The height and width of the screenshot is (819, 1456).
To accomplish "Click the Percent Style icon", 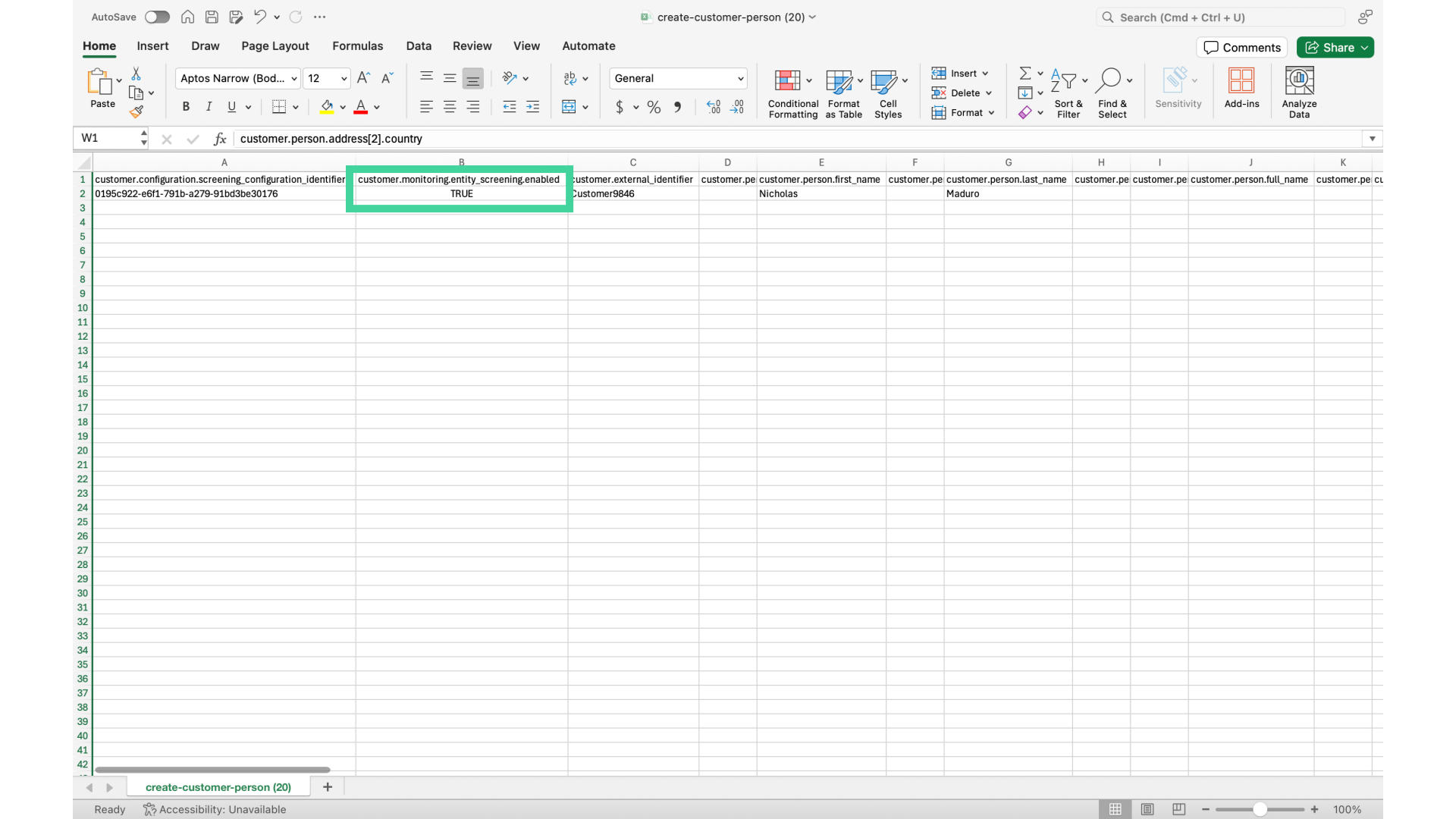I will [654, 107].
